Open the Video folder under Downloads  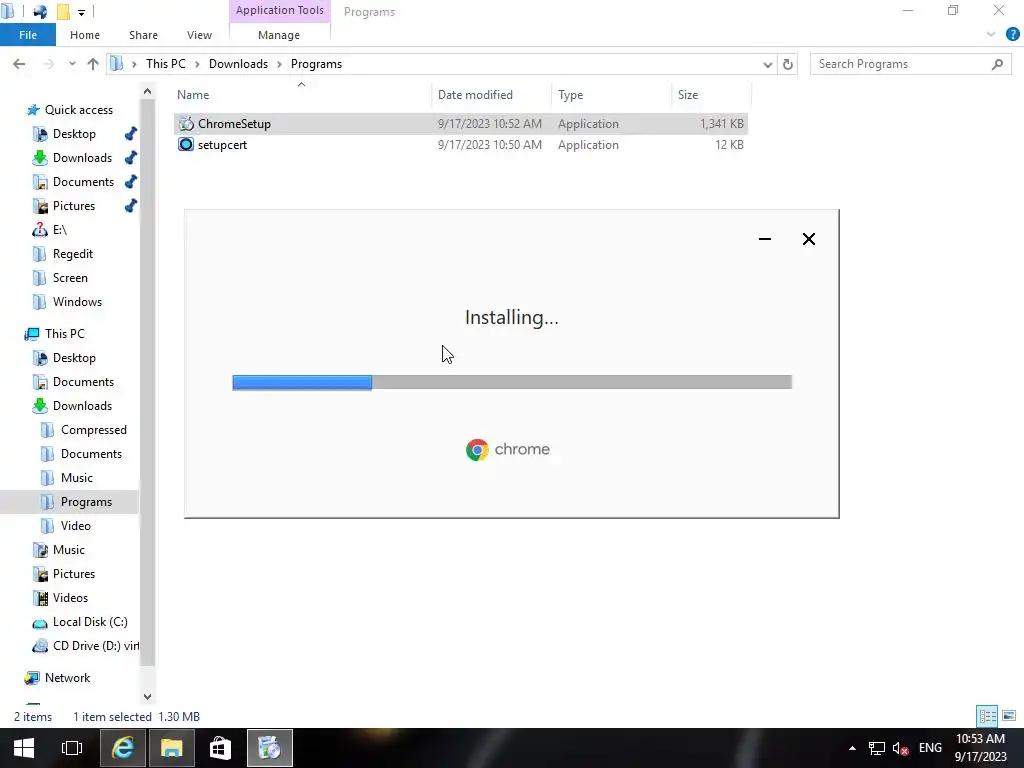[x=76, y=526]
